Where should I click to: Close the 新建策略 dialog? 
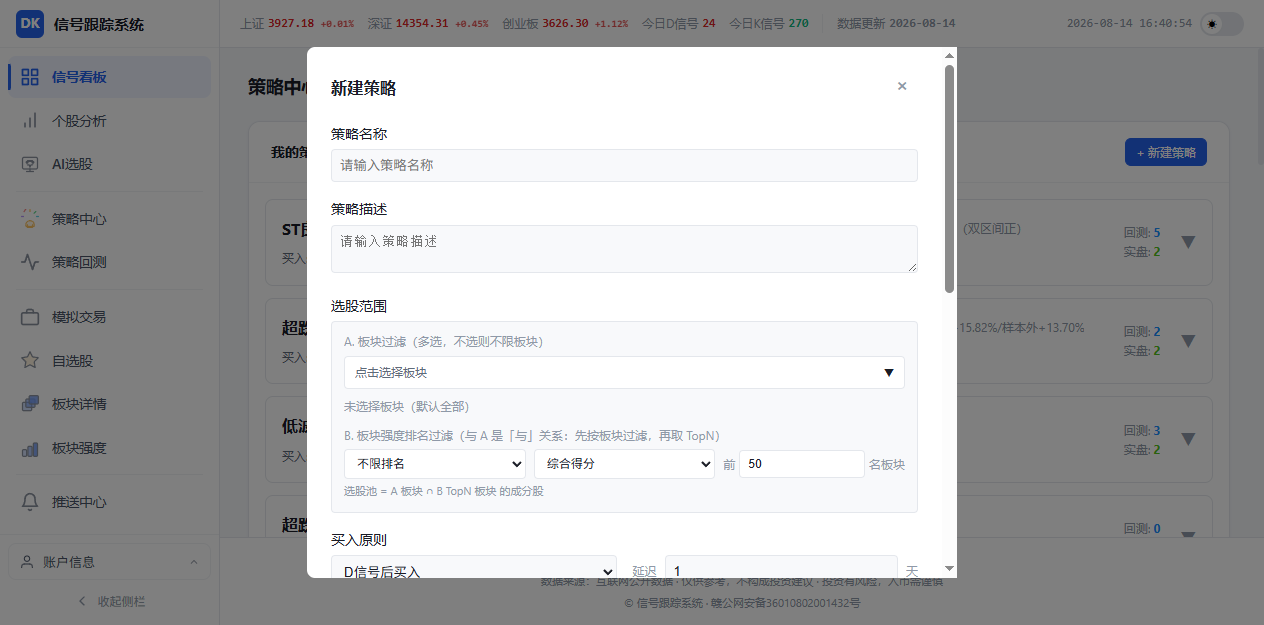902,86
